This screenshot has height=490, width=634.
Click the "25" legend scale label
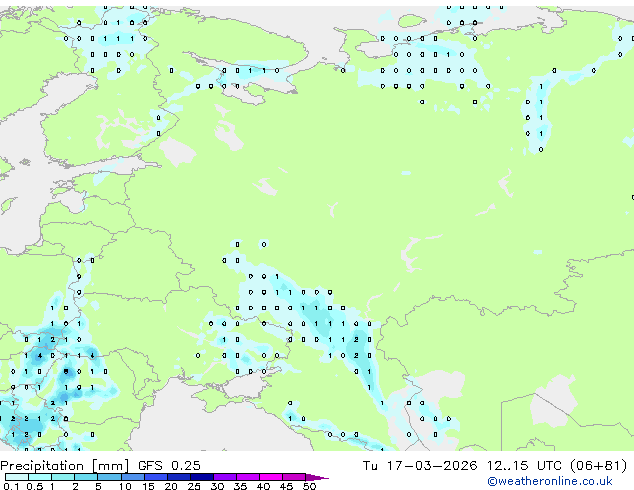click(x=194, y=486)
